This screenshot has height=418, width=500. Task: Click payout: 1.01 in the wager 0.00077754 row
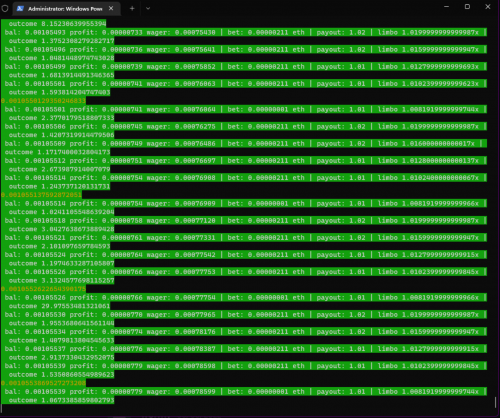click(341, 297)
